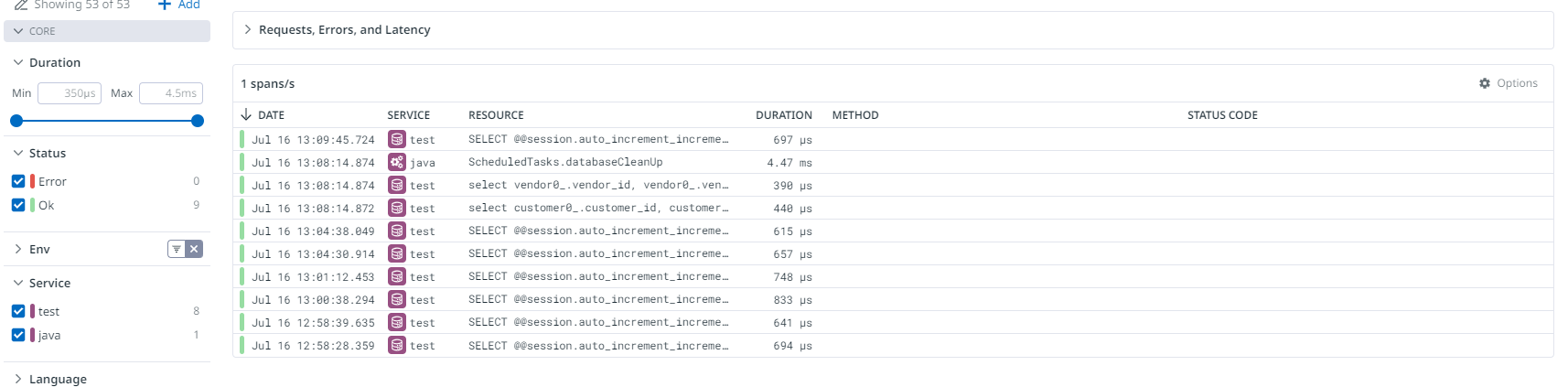
Task: Click the Max duration input field
Action: coord(171,93)
